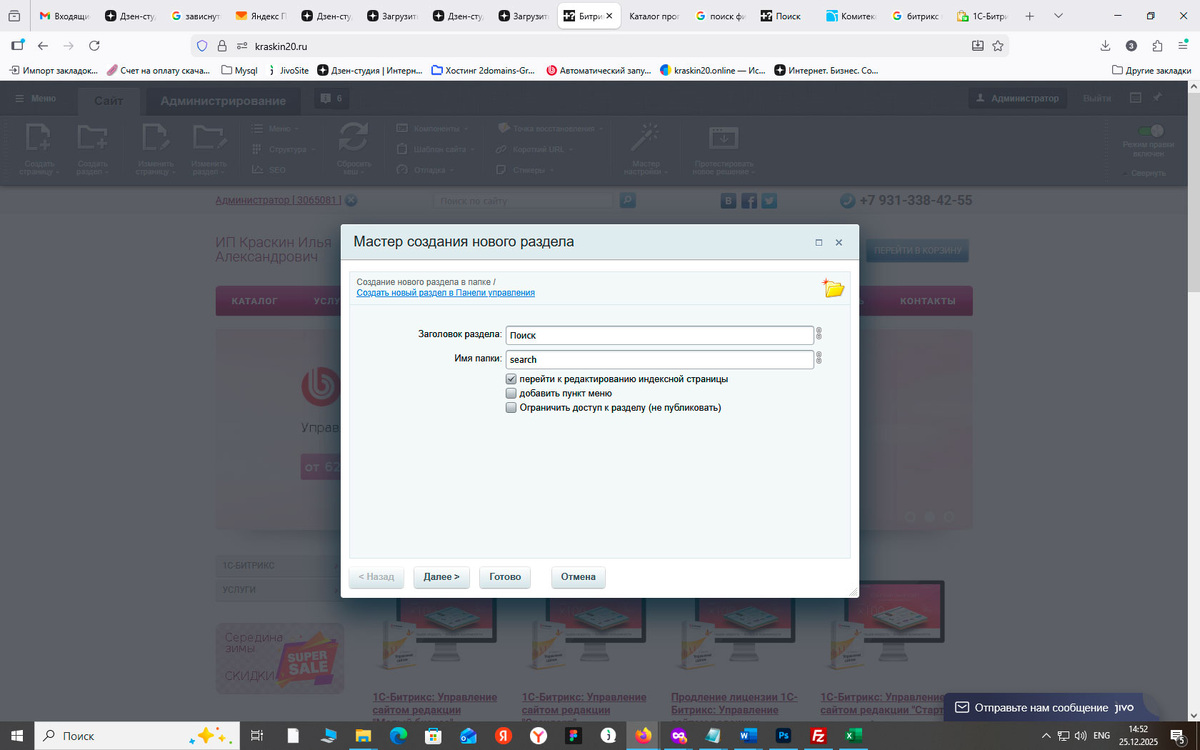Select the dimmed 'Сайт' panel tab

click(x=109, y=100)
